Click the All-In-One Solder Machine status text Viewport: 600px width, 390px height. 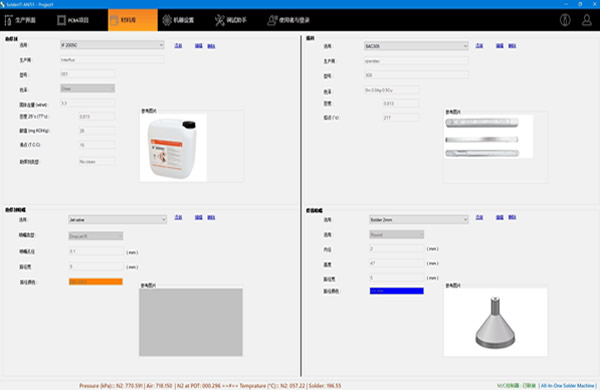(x=568, y=386)
